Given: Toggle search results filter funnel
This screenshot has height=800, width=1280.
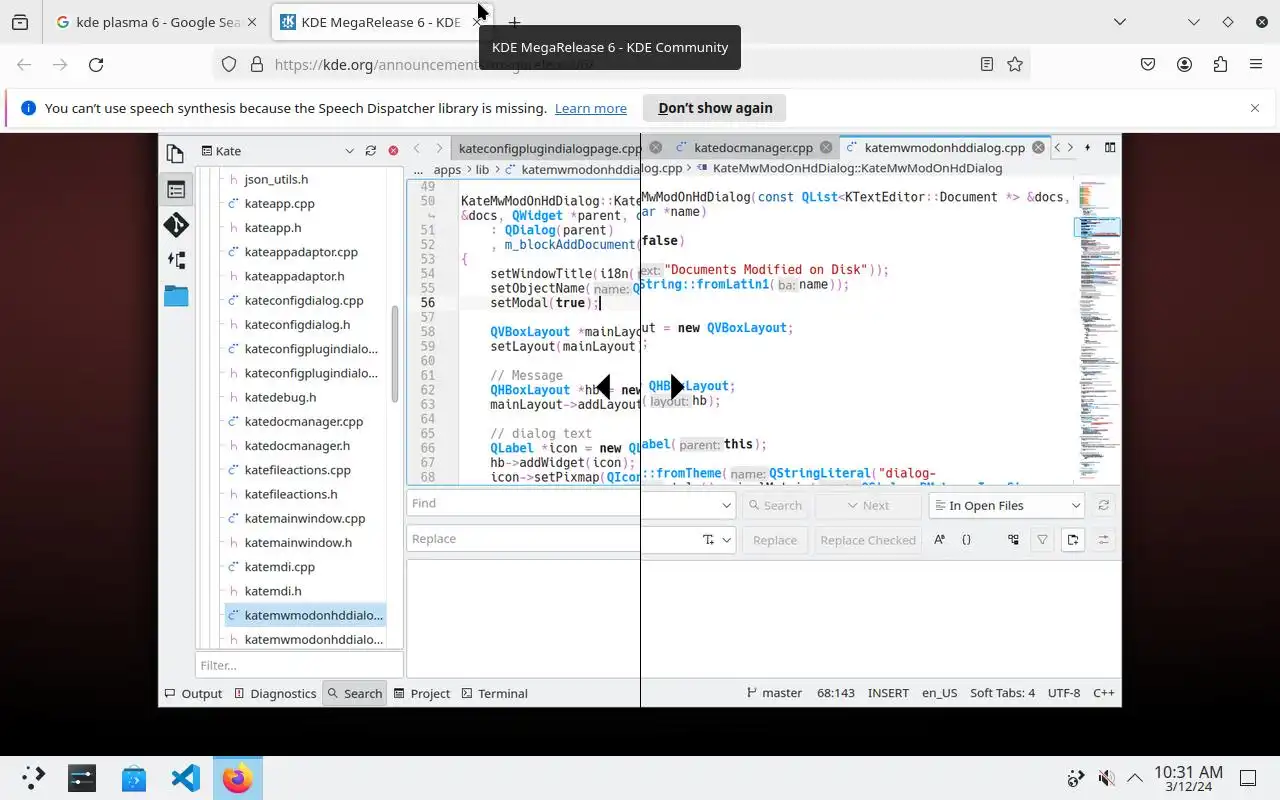Looking at the screenshot, I should pos(1042,540).
